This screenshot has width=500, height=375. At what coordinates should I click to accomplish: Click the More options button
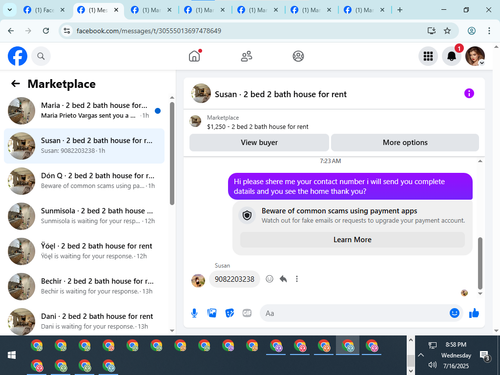tap(405, 142)
